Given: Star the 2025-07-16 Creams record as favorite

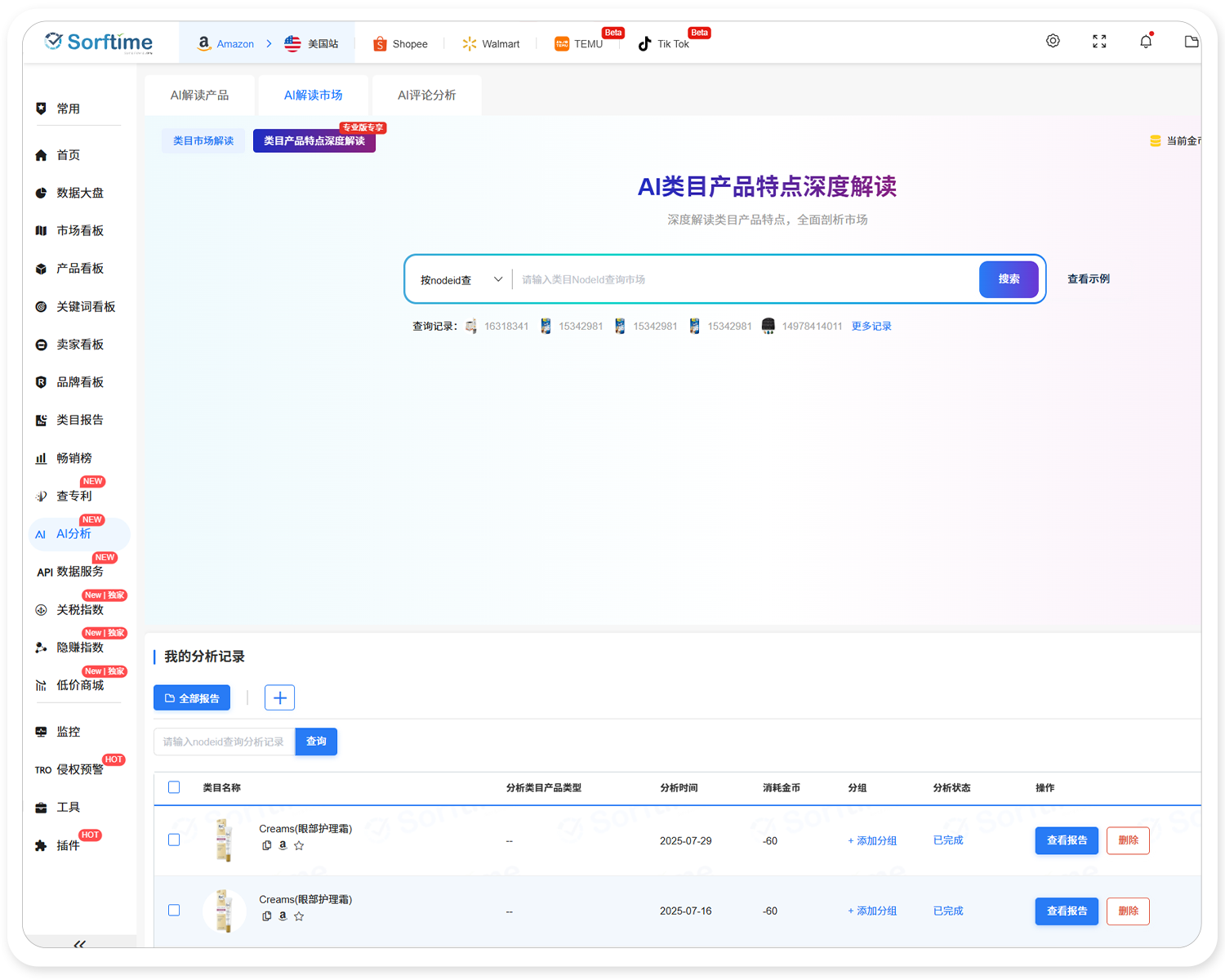Looking at the screenshot, I should [x=299, y=916].
